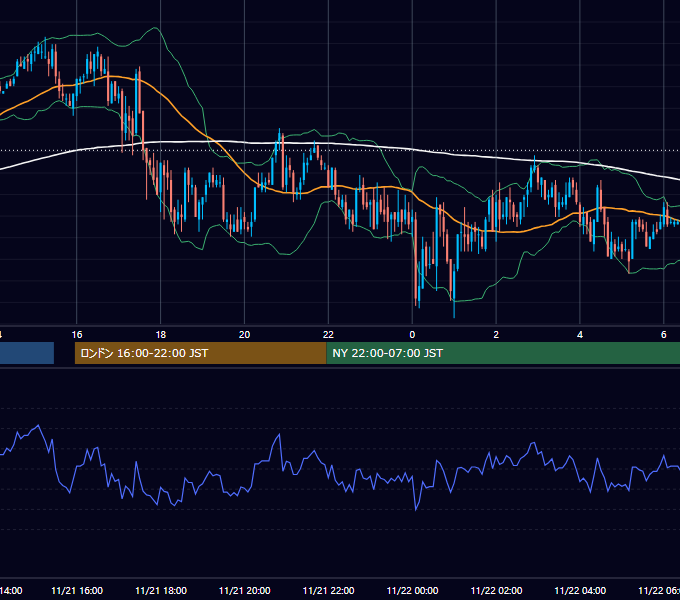Click the 11/21 22:00 time label
This screenshot has height=600, width=680.
pyautogui.click(x=328, y=590)
